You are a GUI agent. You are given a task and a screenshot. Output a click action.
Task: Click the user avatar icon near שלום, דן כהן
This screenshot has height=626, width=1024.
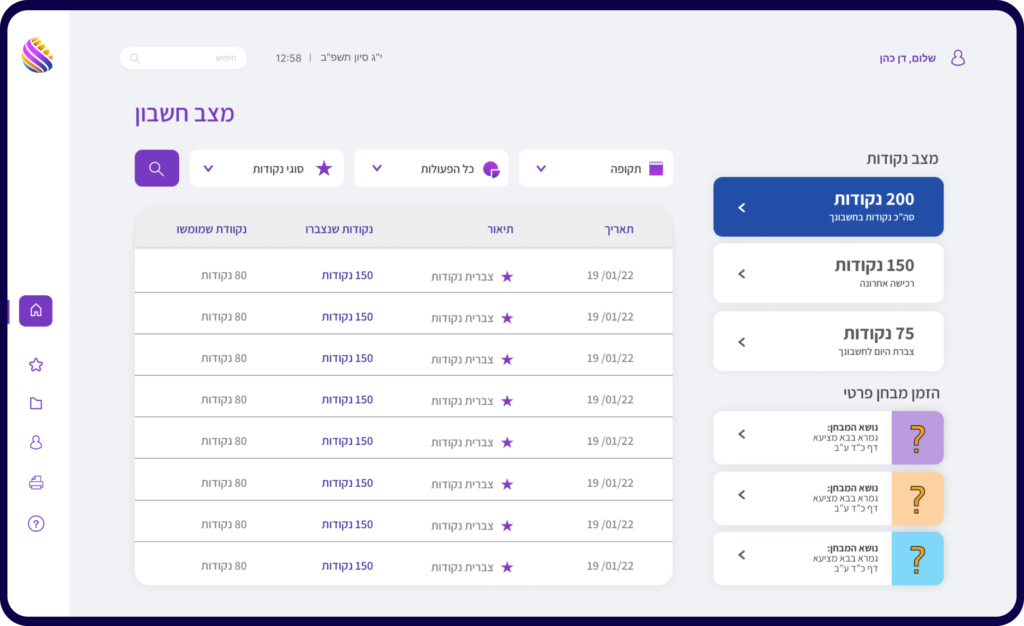coord(957,58)
